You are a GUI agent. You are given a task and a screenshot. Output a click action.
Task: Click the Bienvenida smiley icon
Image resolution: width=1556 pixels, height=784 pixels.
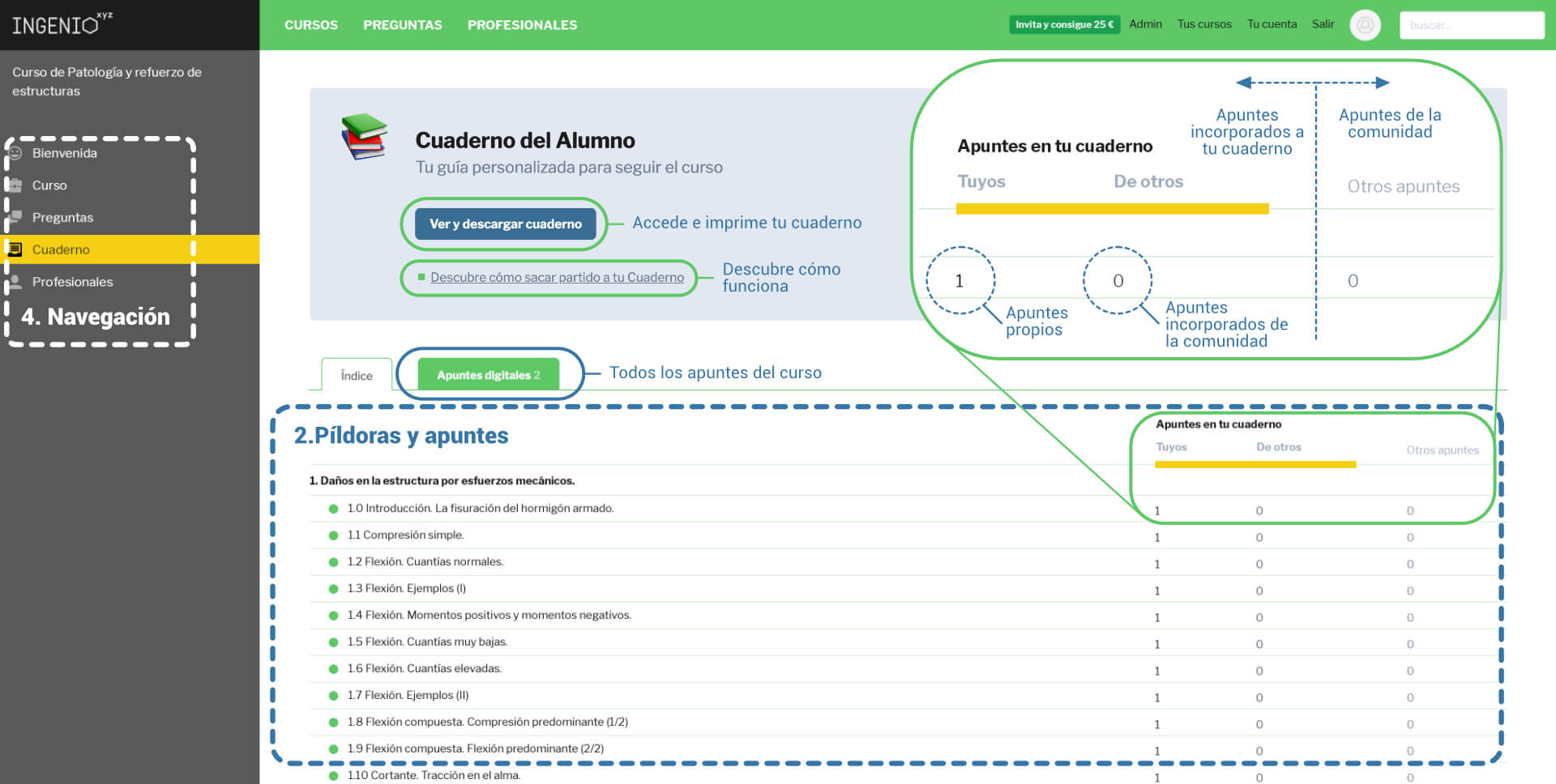pyautogui.click(x=15, y=153)
